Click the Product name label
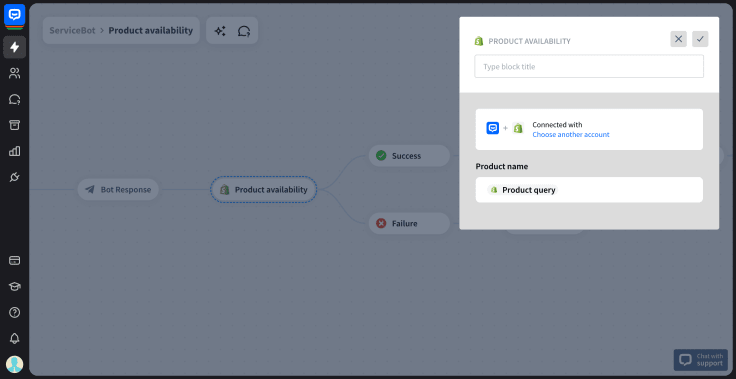The height and width of the screenshot is (379, 736). pos(502,166)
